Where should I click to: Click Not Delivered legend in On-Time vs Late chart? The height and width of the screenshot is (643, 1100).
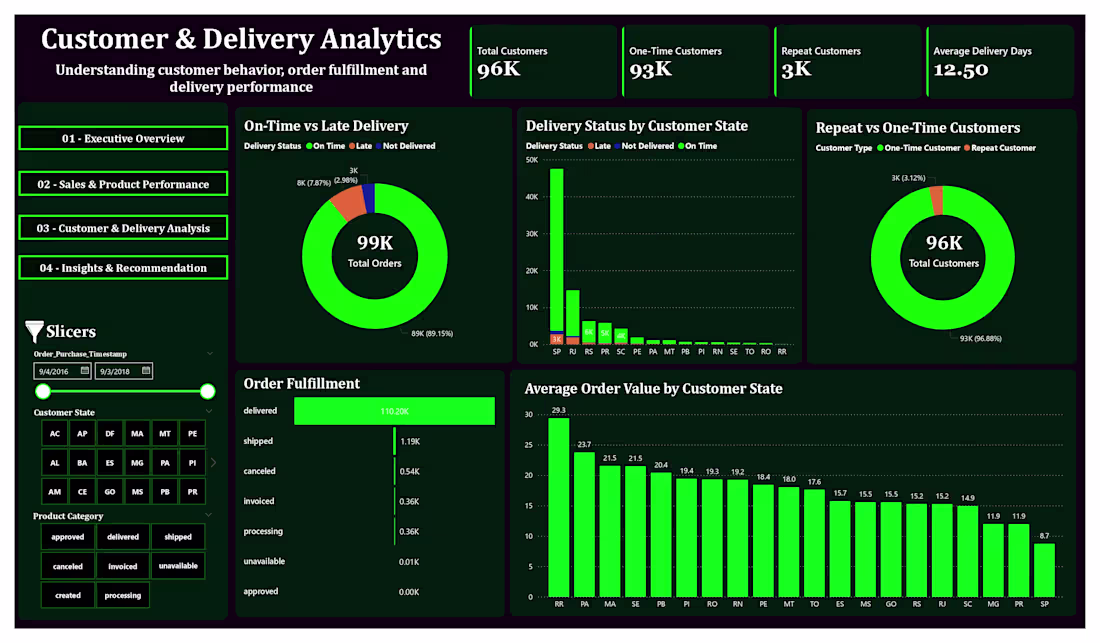point(405,146)
